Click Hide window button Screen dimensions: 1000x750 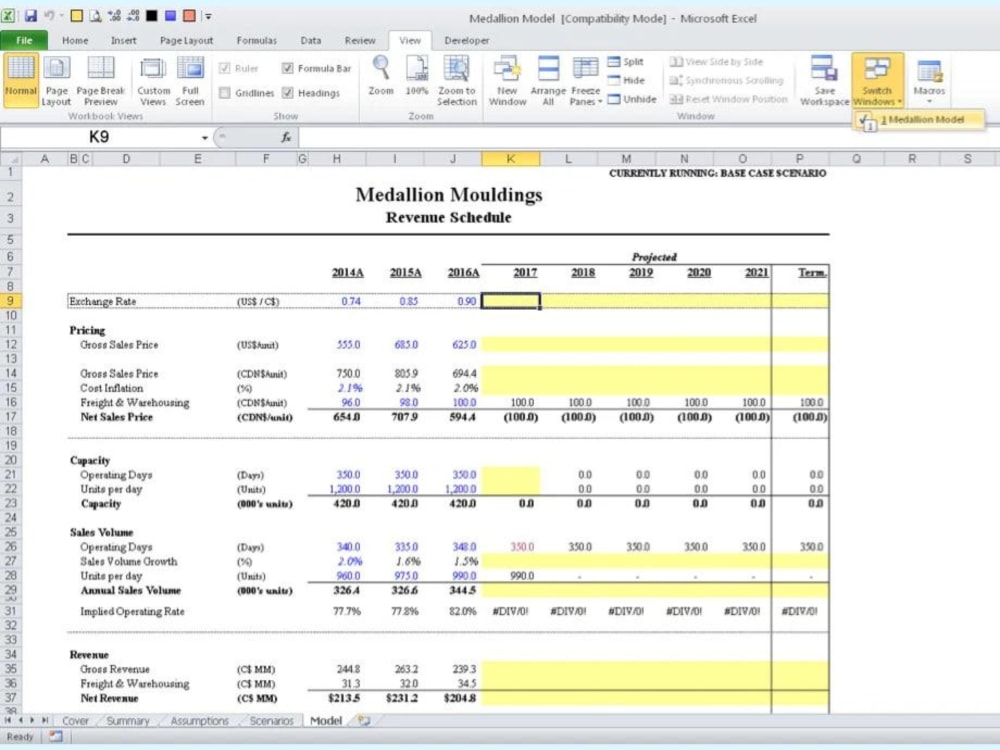tap(626, 80)
